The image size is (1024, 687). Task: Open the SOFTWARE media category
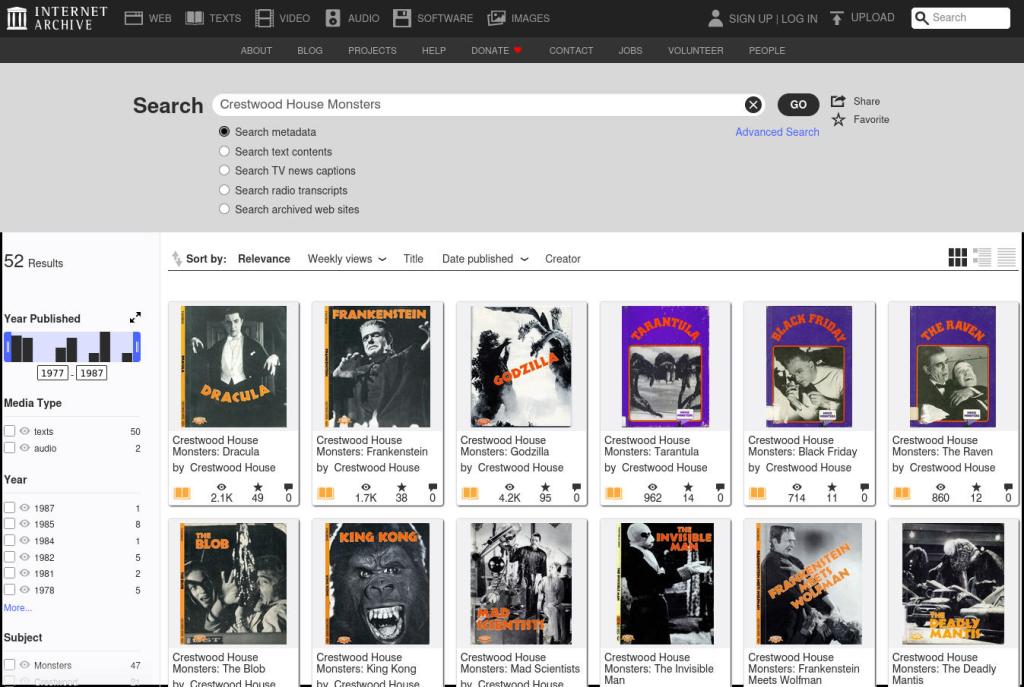point(432,17)
